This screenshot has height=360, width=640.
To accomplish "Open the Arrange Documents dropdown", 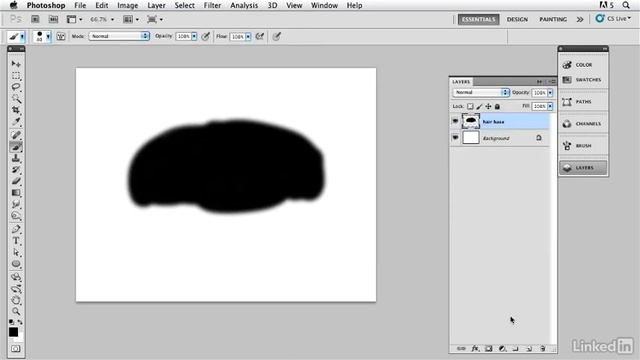I will [131, 19].
